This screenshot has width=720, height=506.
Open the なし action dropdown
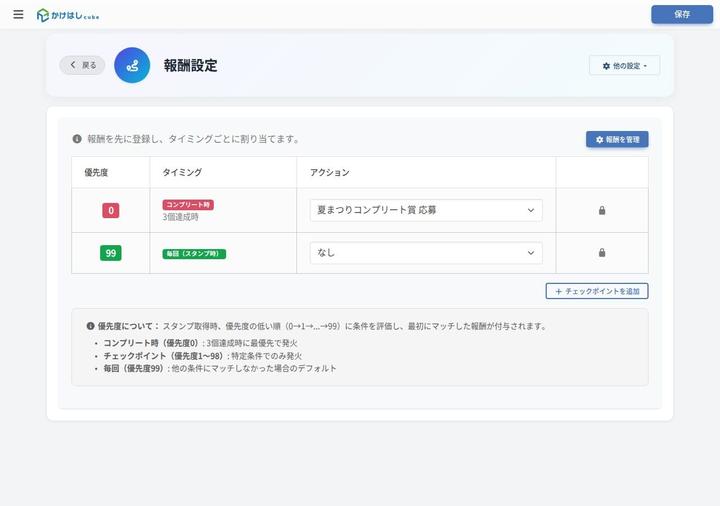426,253
